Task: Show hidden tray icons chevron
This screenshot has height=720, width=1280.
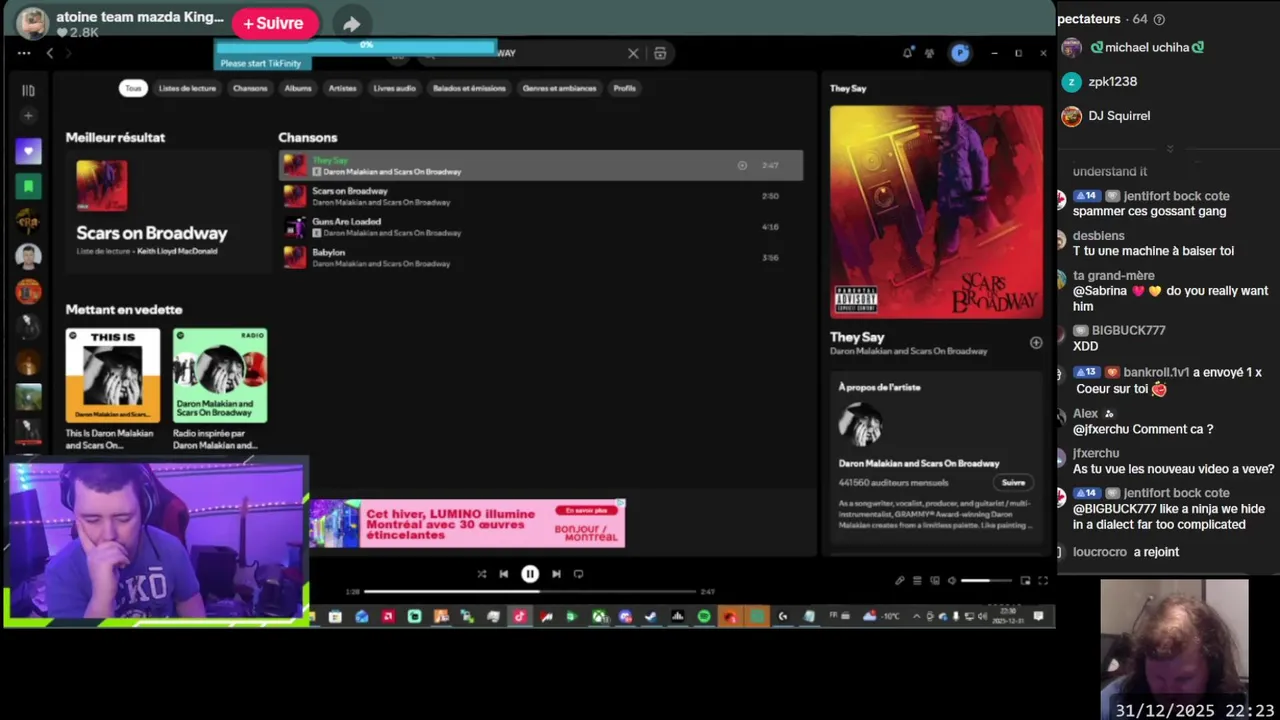Action: click(x=917, y=617)
